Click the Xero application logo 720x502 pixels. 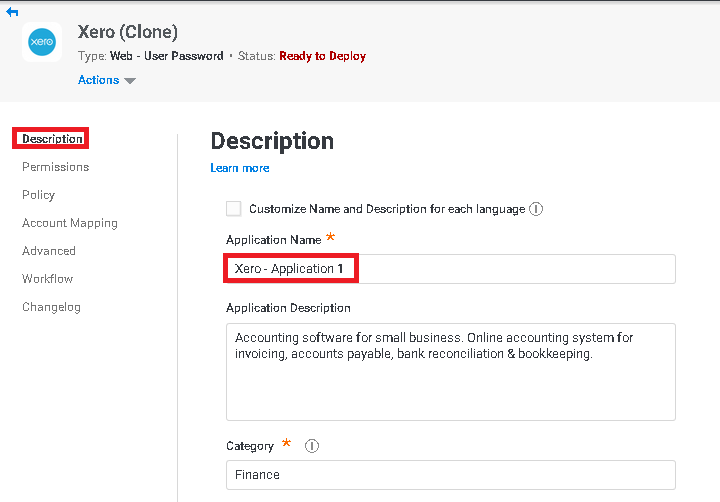click(42, 42)
